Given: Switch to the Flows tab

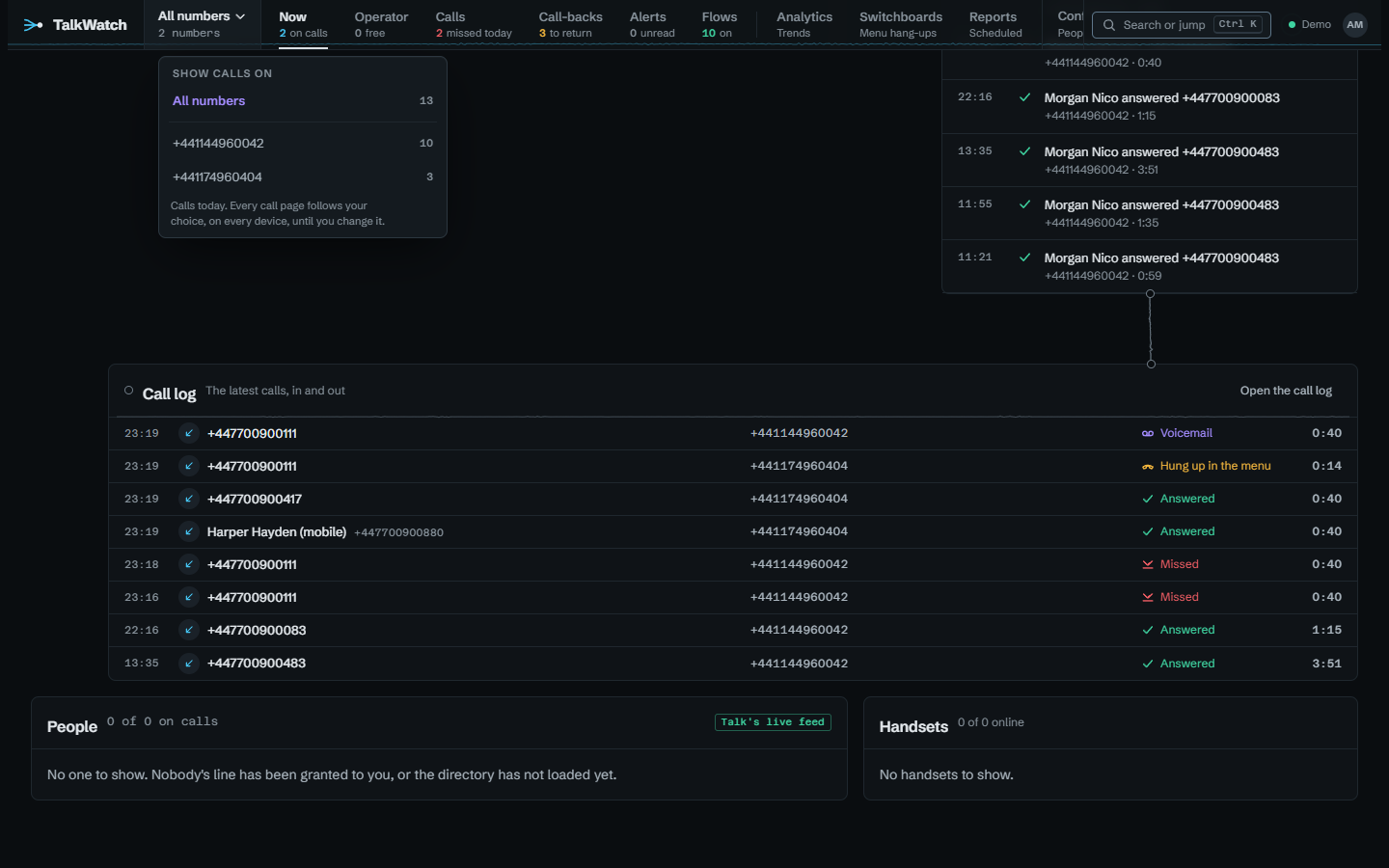Looking at the screenshot, I should coord(720,24).
